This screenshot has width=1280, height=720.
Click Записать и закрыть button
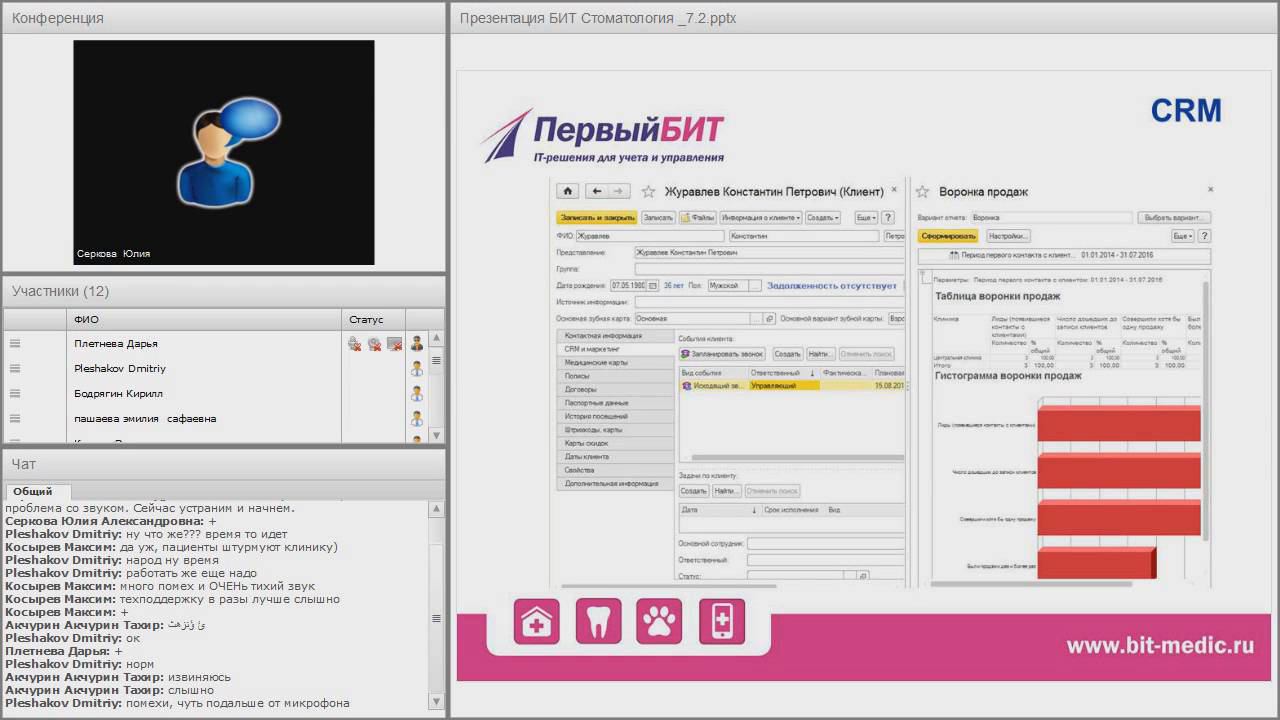[597, 217]
